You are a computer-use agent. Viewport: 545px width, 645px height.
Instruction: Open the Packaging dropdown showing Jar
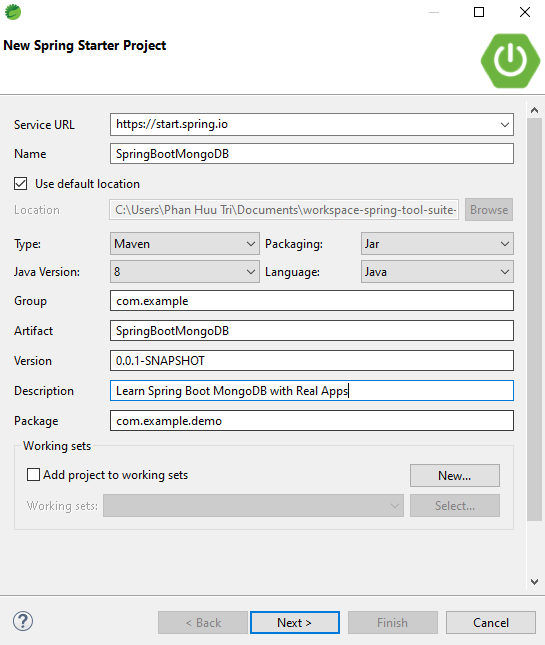437,244
